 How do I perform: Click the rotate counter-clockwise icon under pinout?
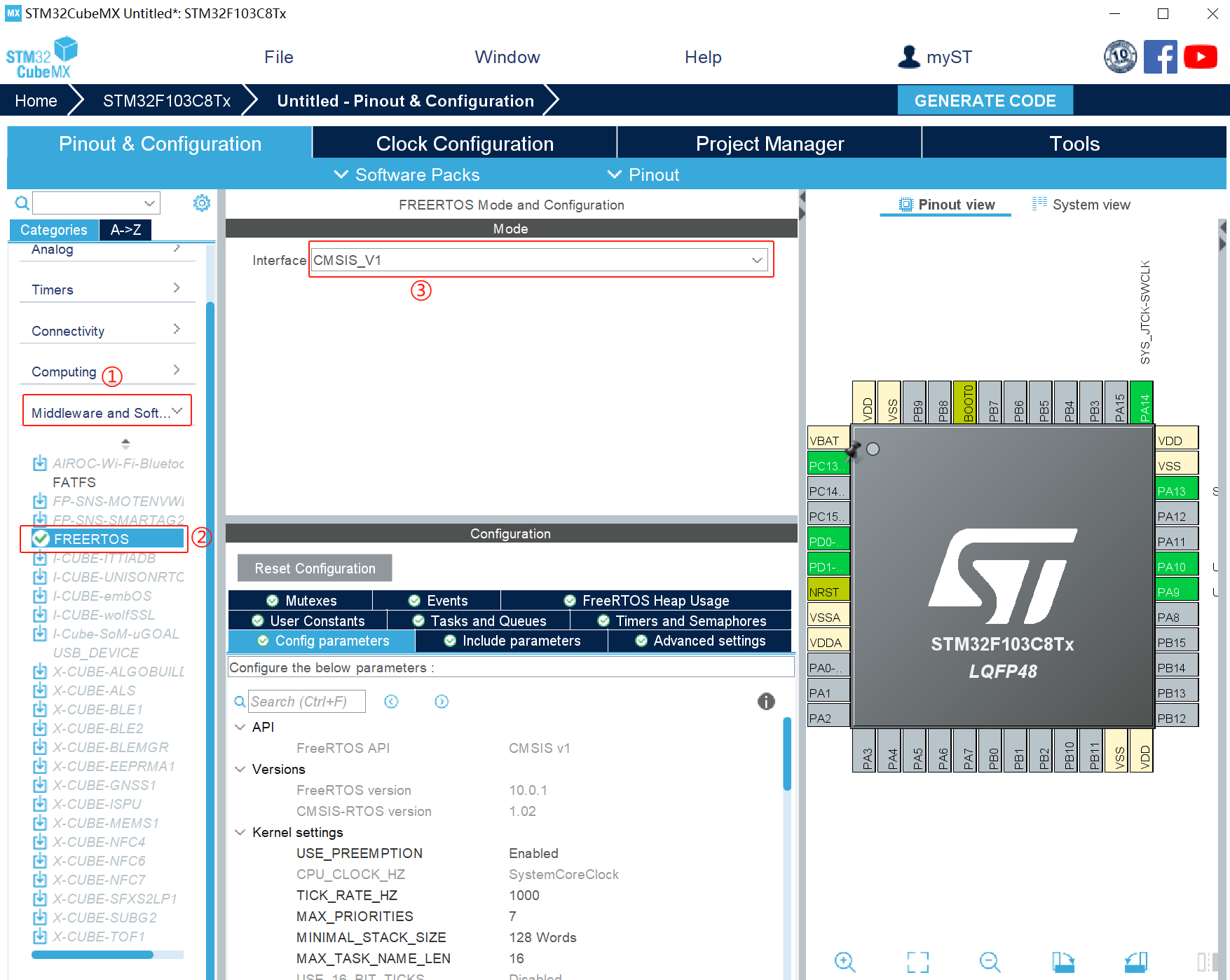coord(1136,962)
